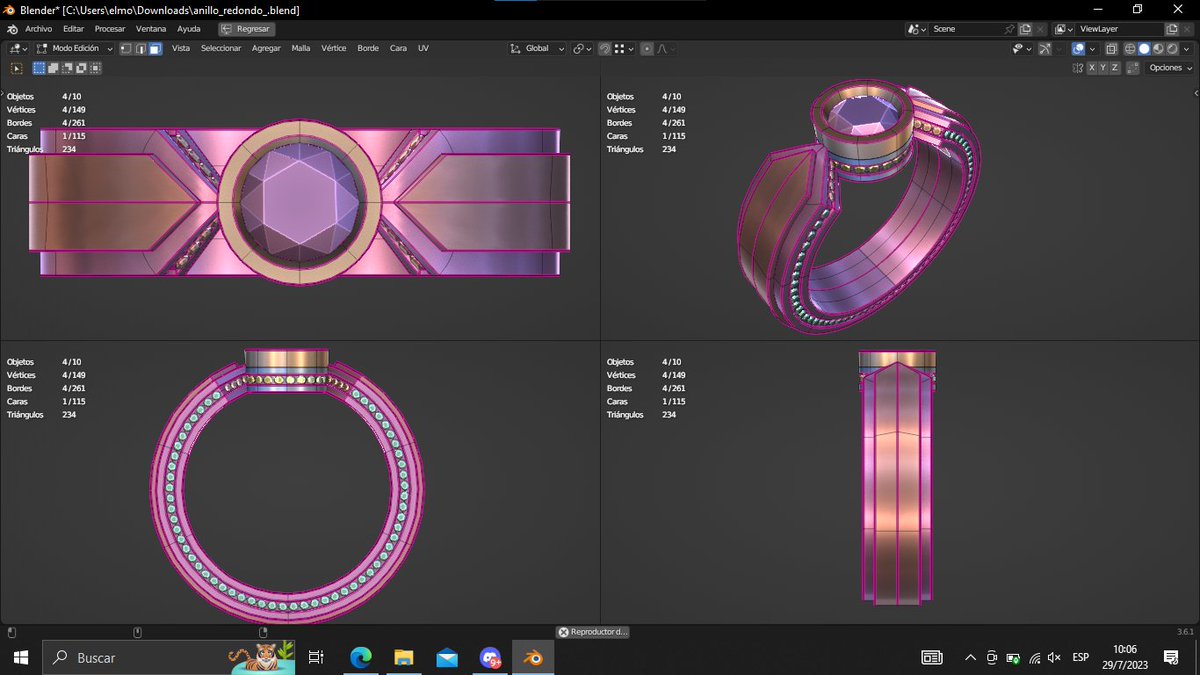Click the Windows search box Buscar
Screen dimensions: 1200x675
click(168, 657)
